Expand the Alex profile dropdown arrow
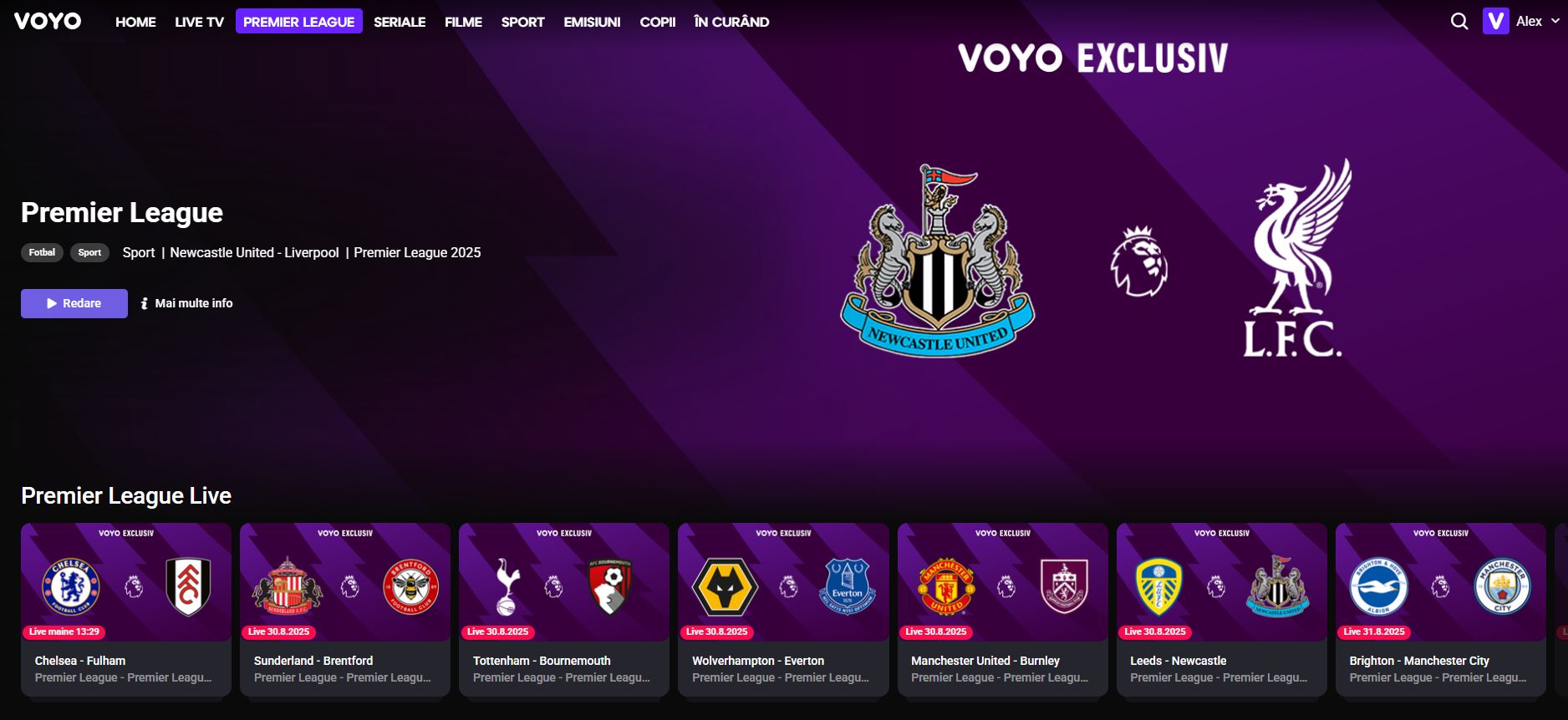 click(1555, 21)
